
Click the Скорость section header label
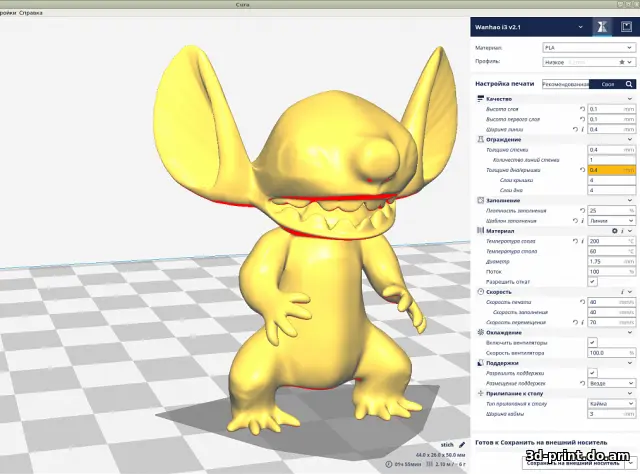(x=498, y=292)
